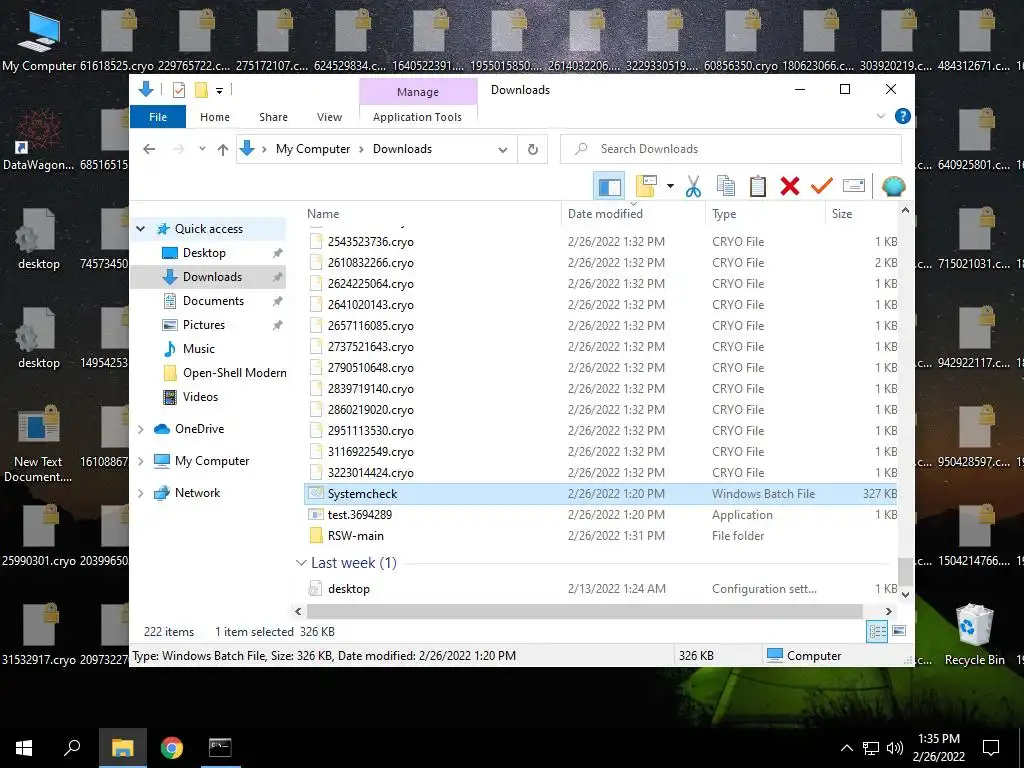Open Quick Access Toolbar customize dropdown
This screenshot has width=1024, height=768.
coord(220,90)
